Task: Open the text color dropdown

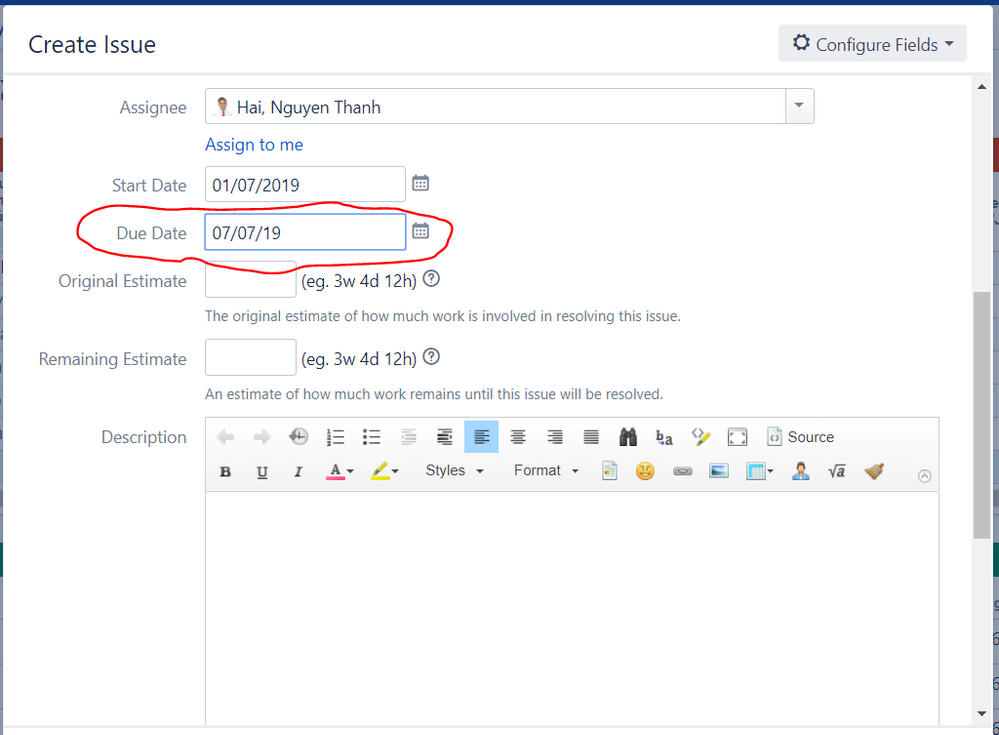Action: 340,471
